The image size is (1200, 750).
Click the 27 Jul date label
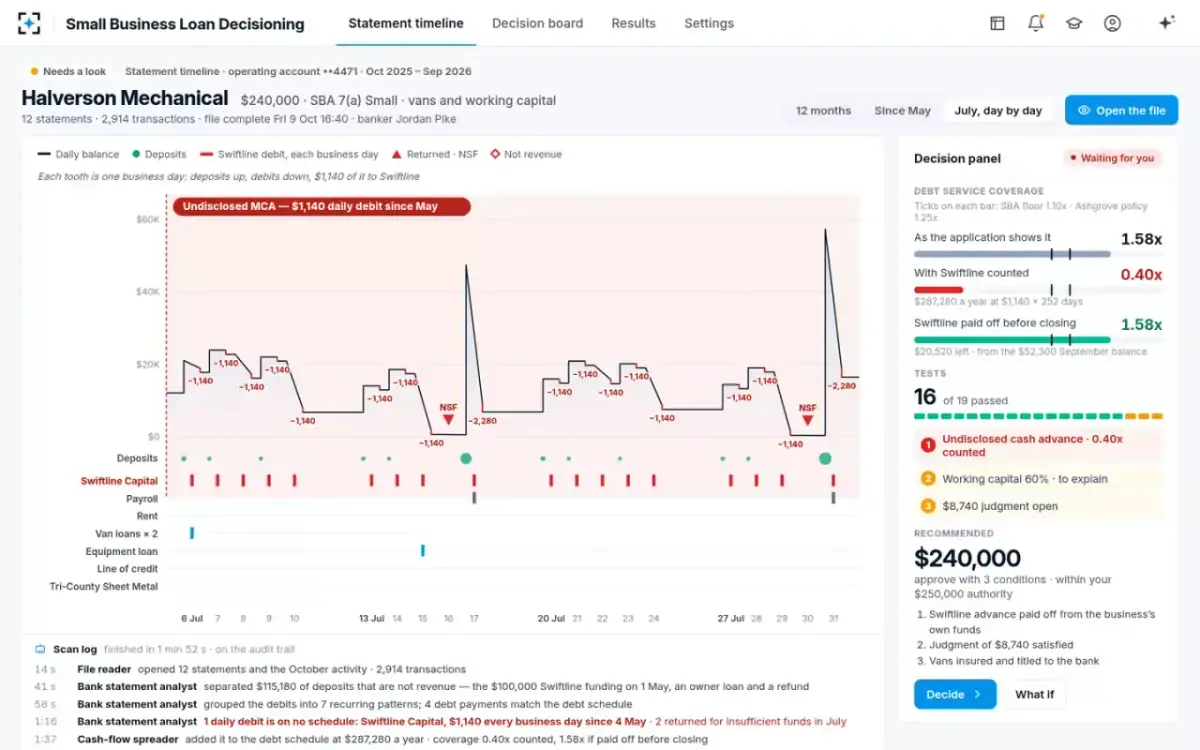tap(731, 619)
